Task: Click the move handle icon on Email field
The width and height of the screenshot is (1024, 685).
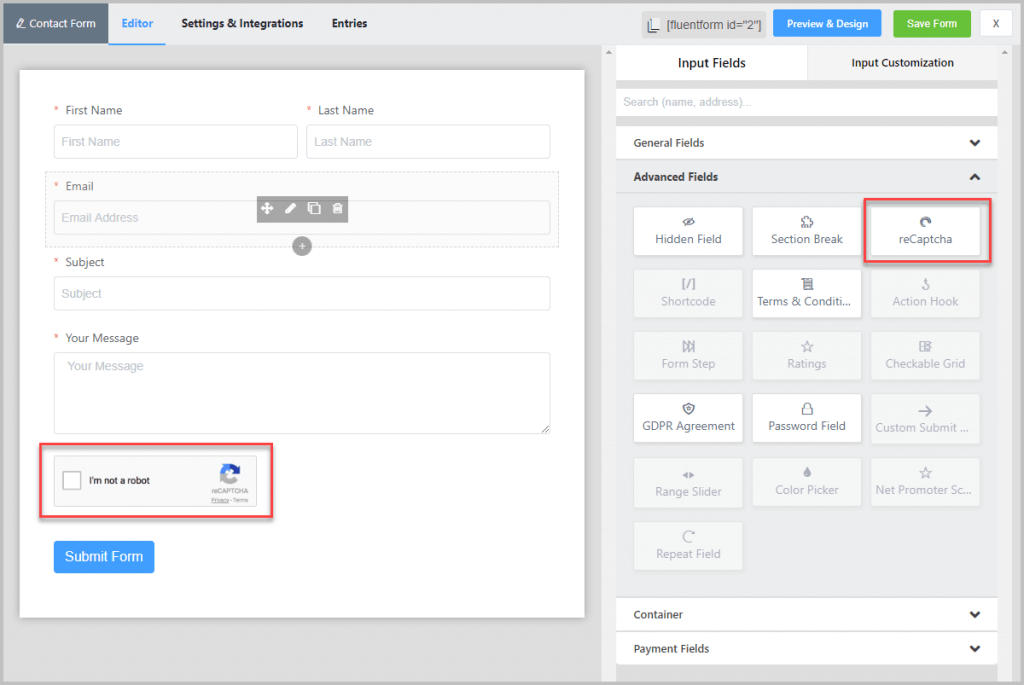Action: click(x=267, y=208)
